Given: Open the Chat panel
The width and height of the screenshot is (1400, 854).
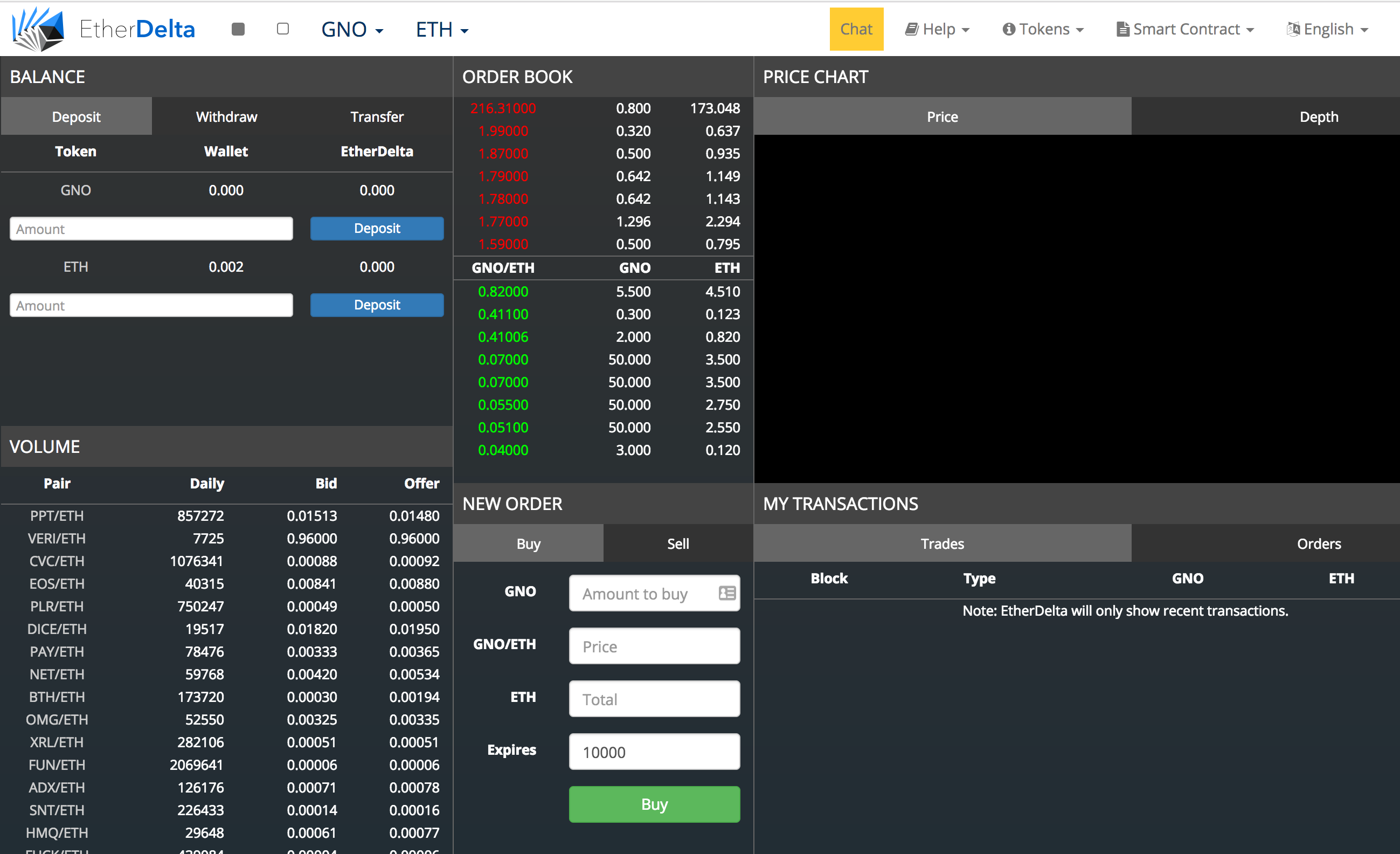Looking at the screenshot, I should point(856,29).
